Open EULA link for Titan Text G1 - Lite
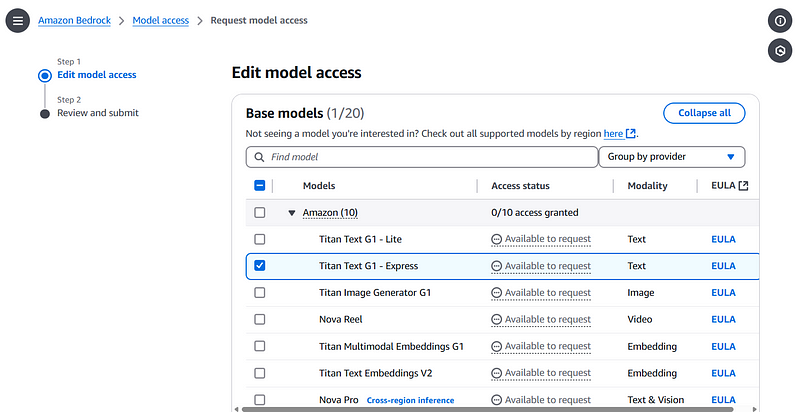800x412 pixels. [723, 239]
